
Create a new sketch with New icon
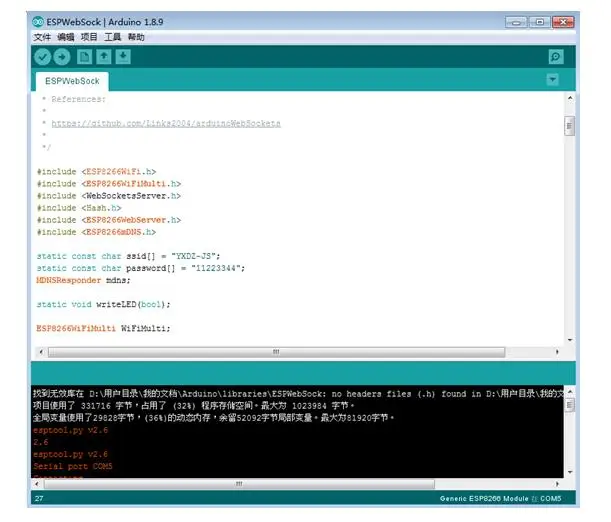click(84, 57)
